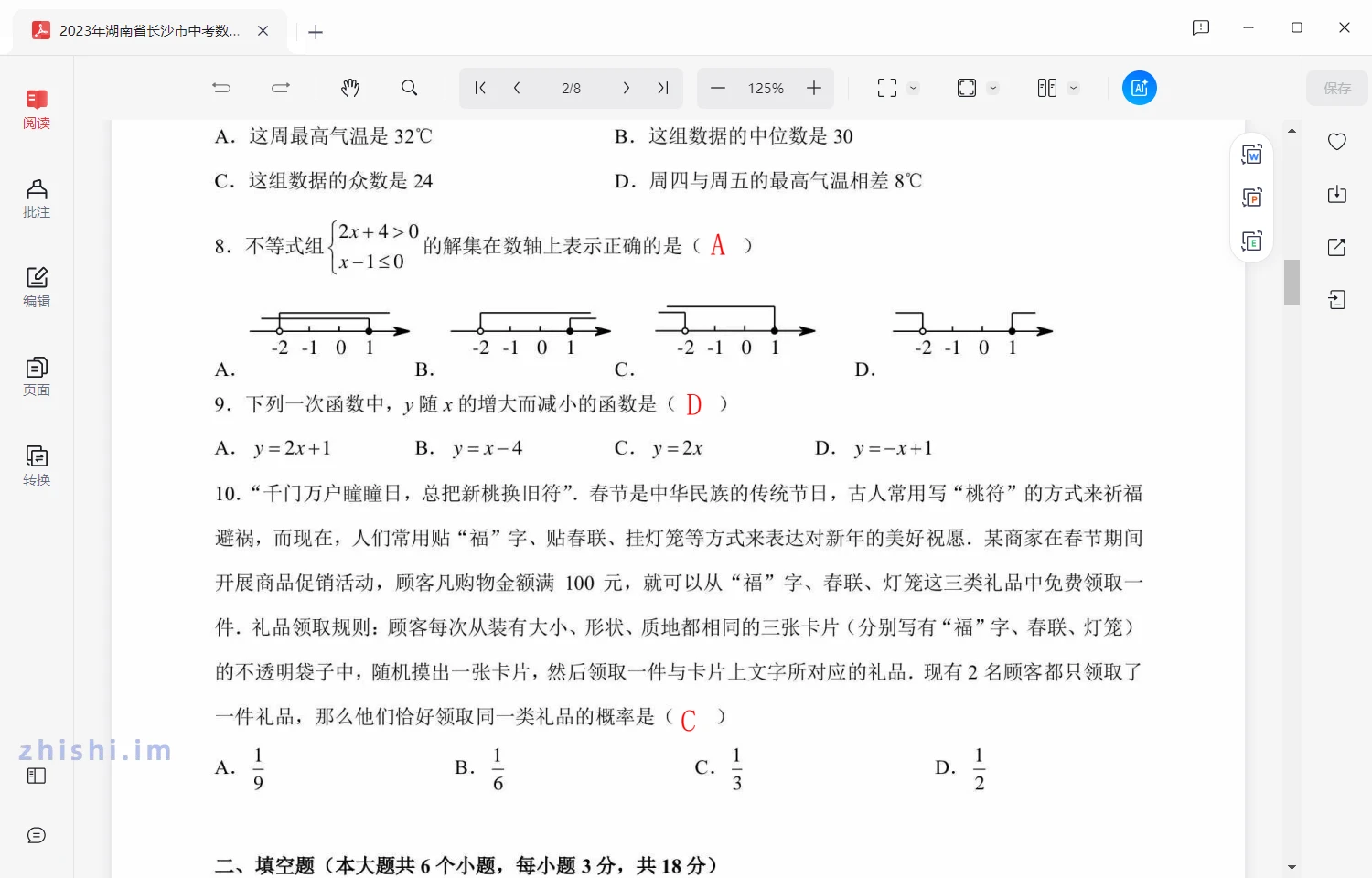Switch to 阅读 reading mode
1372x878 pixels.
[37, 109]
